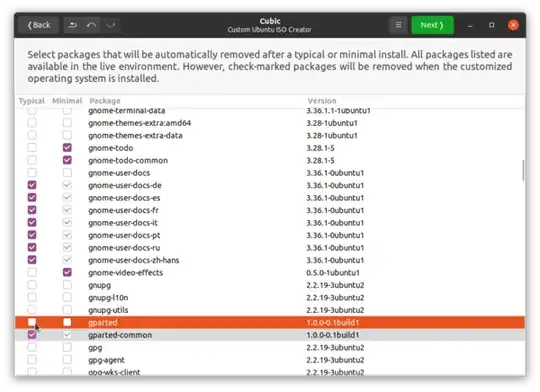540x392 pixels.
Task: Sort by the Typical column header
Action: [31, 101]
